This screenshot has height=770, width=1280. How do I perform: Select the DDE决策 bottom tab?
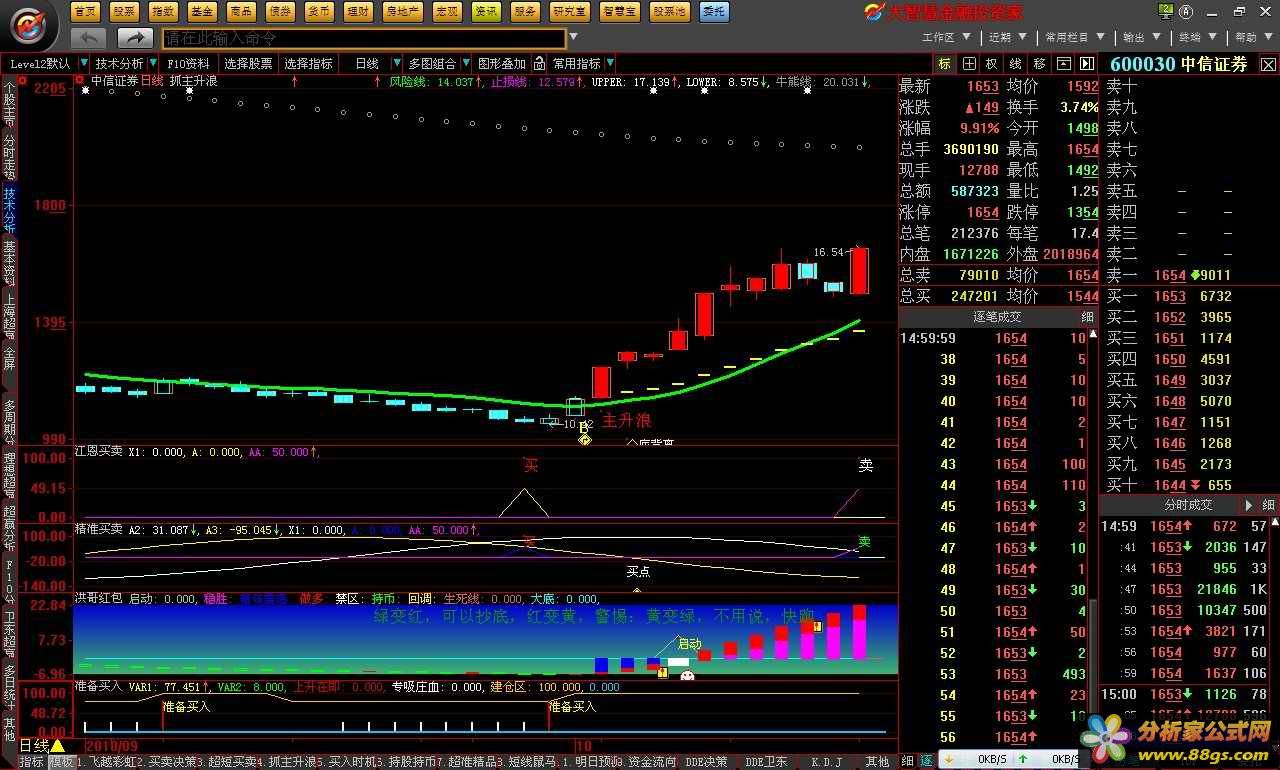click(706, 762)
